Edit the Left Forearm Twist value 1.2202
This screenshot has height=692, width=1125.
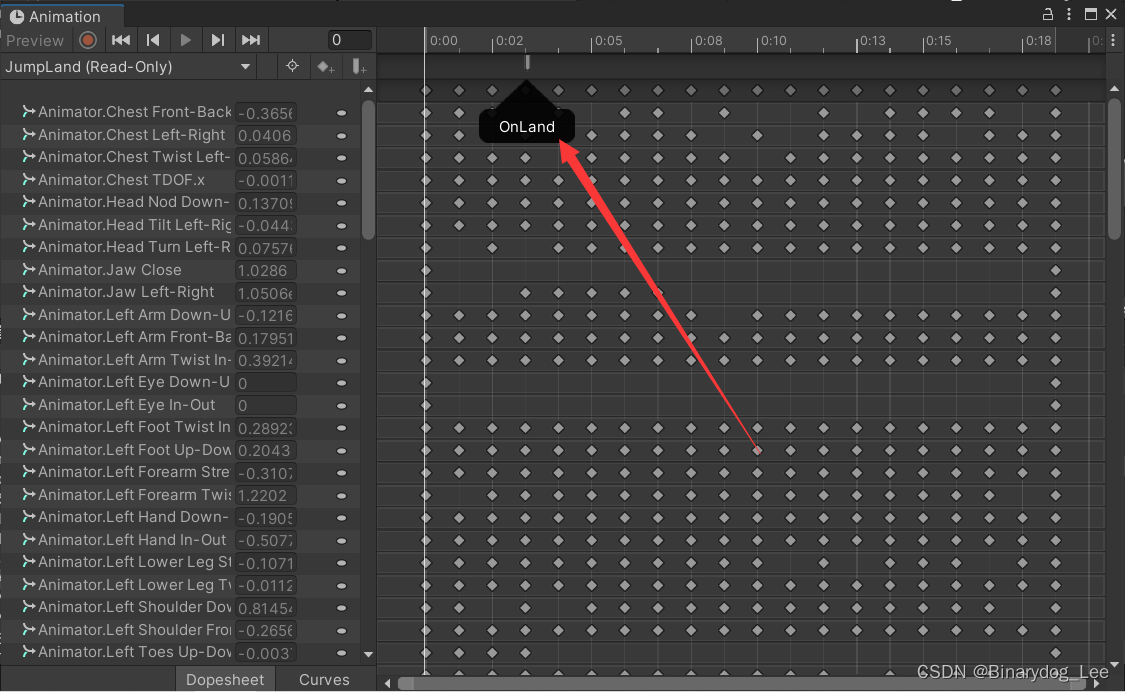(265, 495)
